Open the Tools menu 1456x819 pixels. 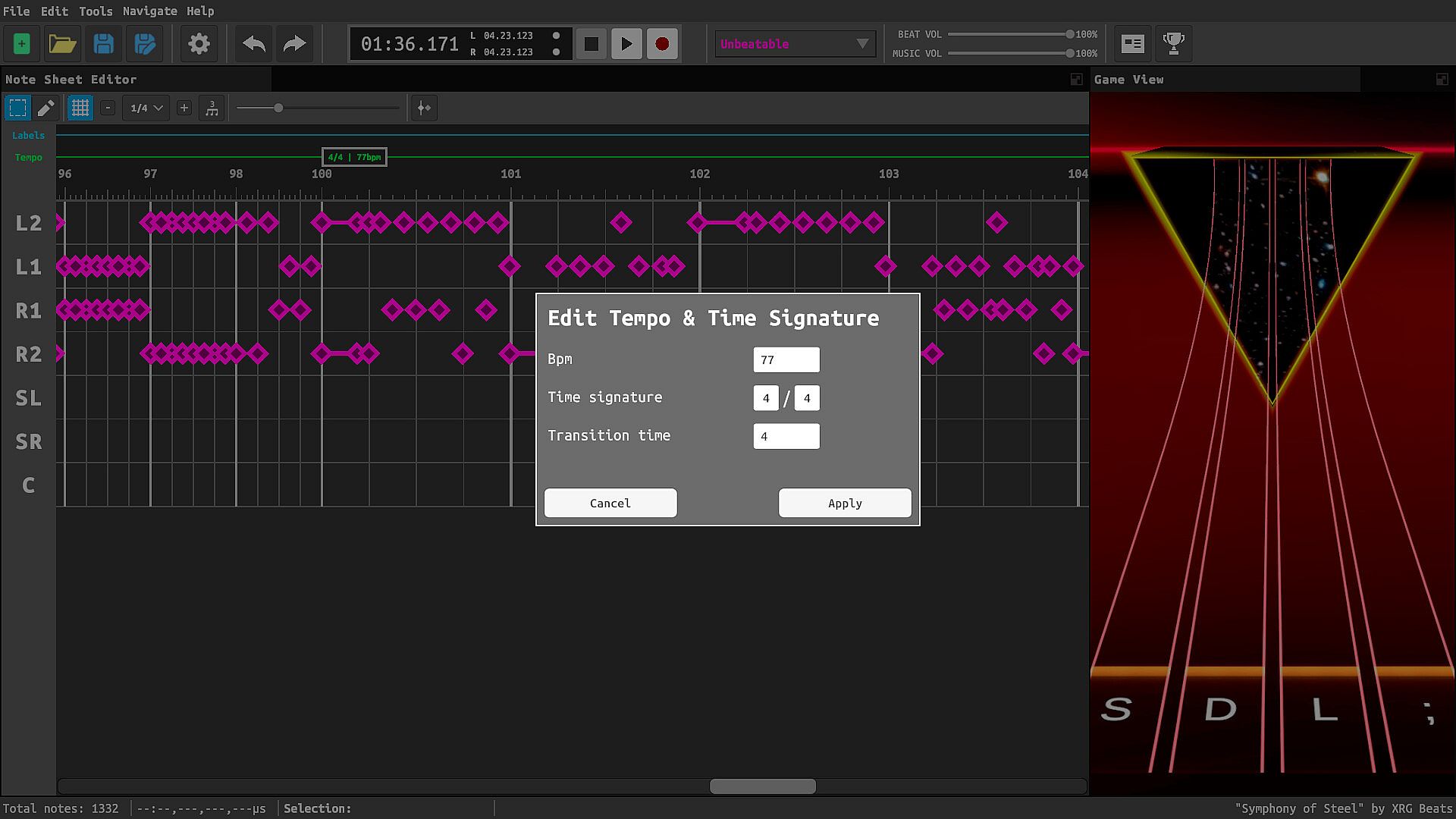click(x=96, y=11)
